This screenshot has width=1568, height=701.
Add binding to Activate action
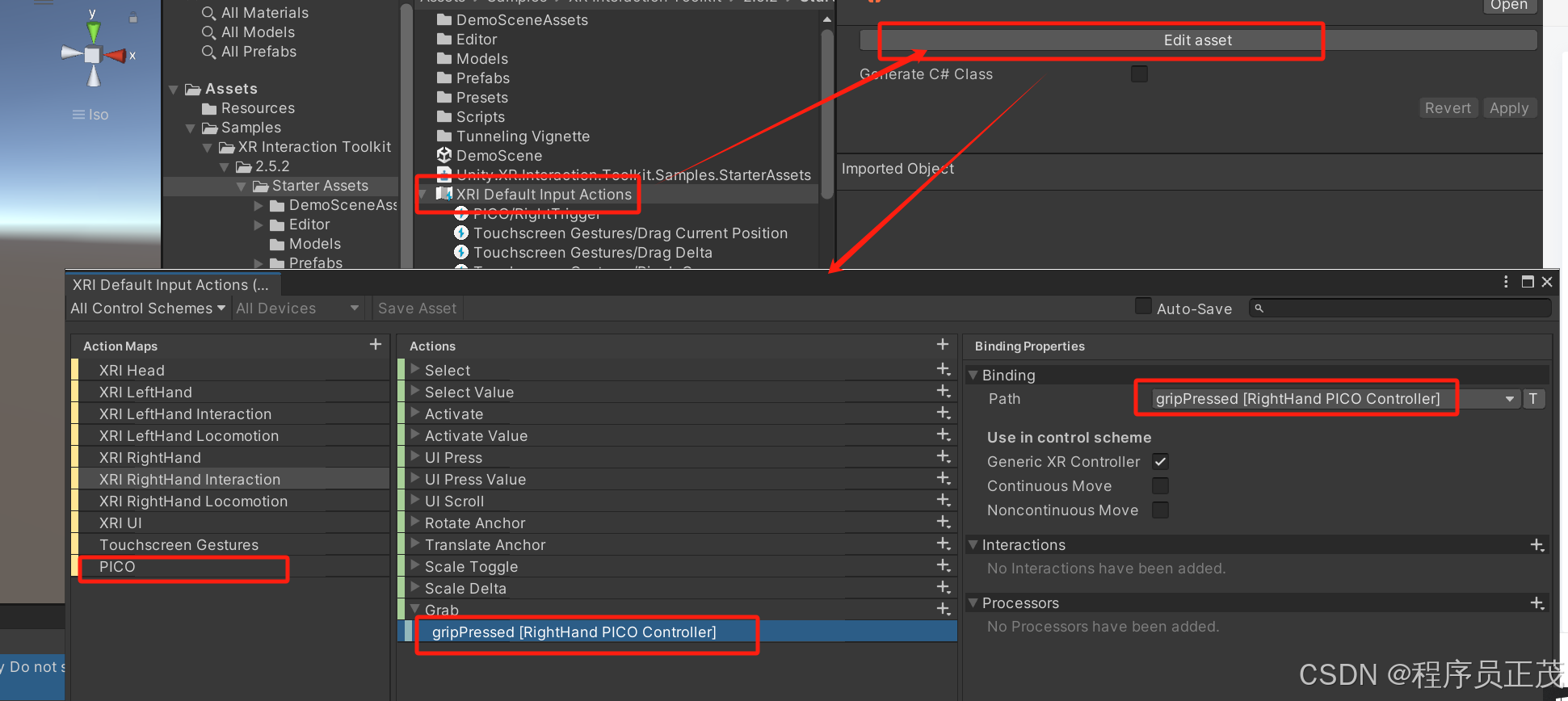point(944,413)
